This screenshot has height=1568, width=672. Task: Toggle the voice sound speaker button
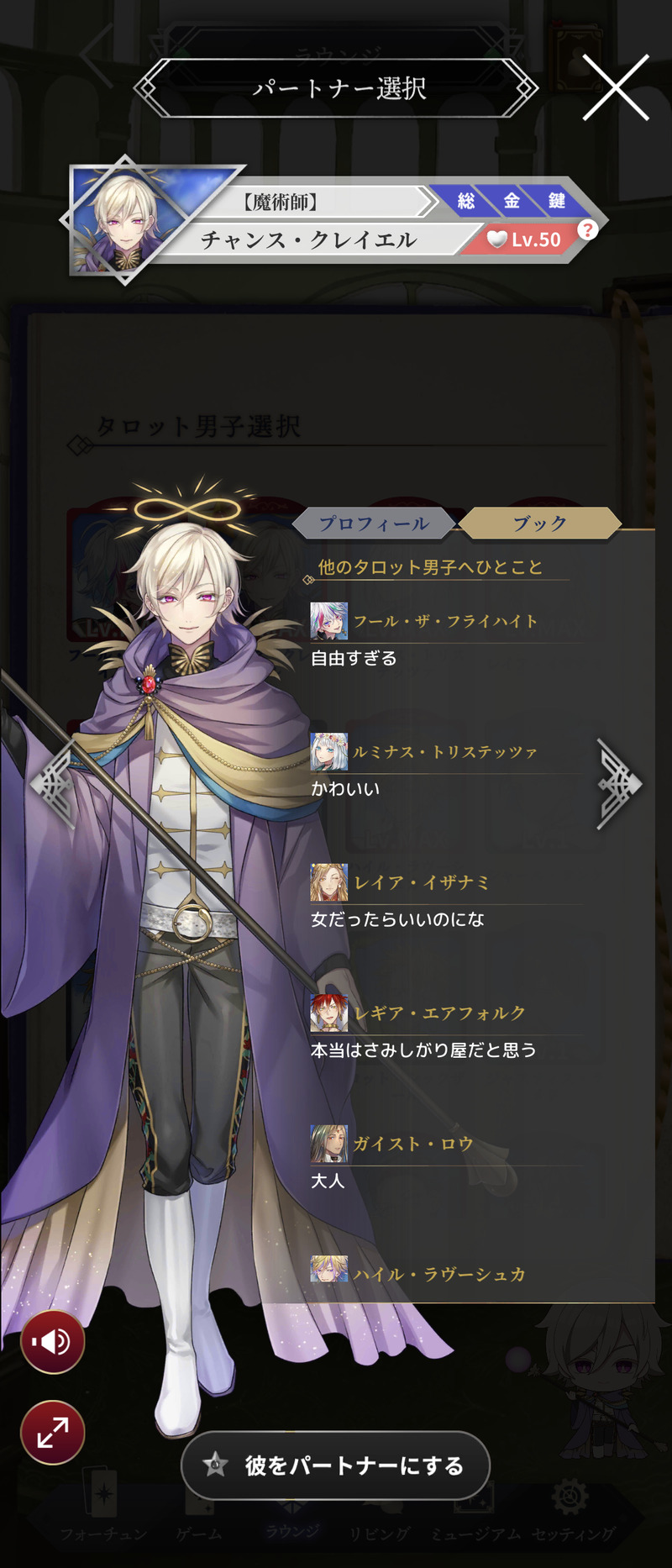pos(52,1342)
